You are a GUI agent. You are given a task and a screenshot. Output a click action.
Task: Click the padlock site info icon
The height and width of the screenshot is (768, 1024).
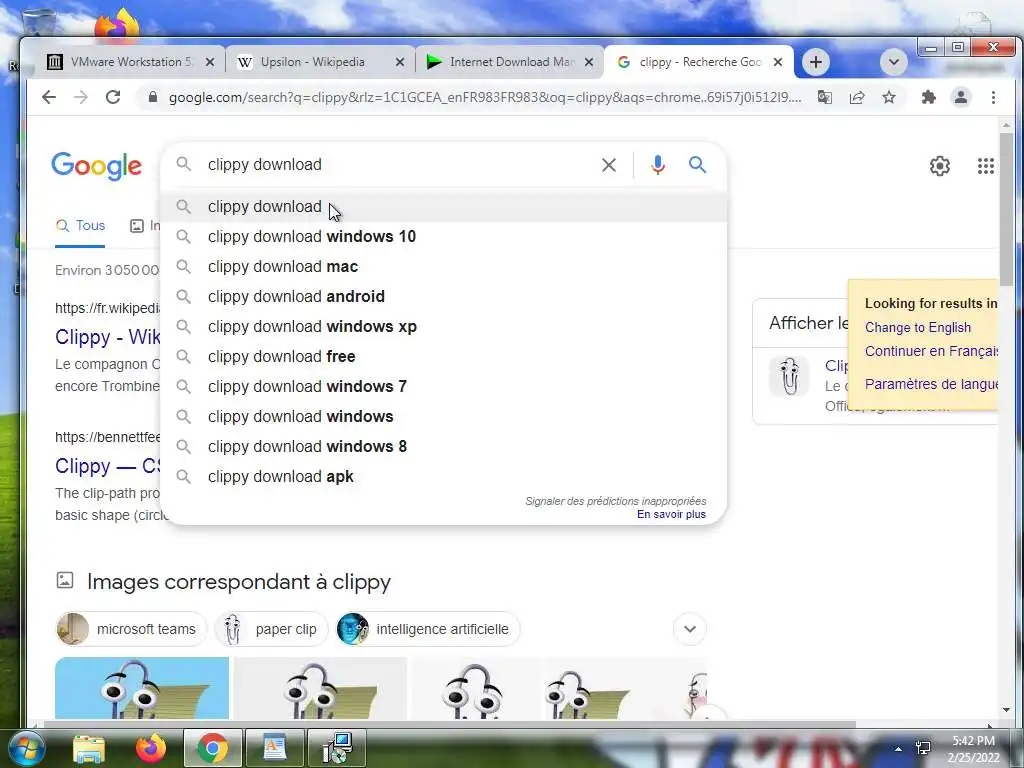pyautogui.click(x=153, y=97)
